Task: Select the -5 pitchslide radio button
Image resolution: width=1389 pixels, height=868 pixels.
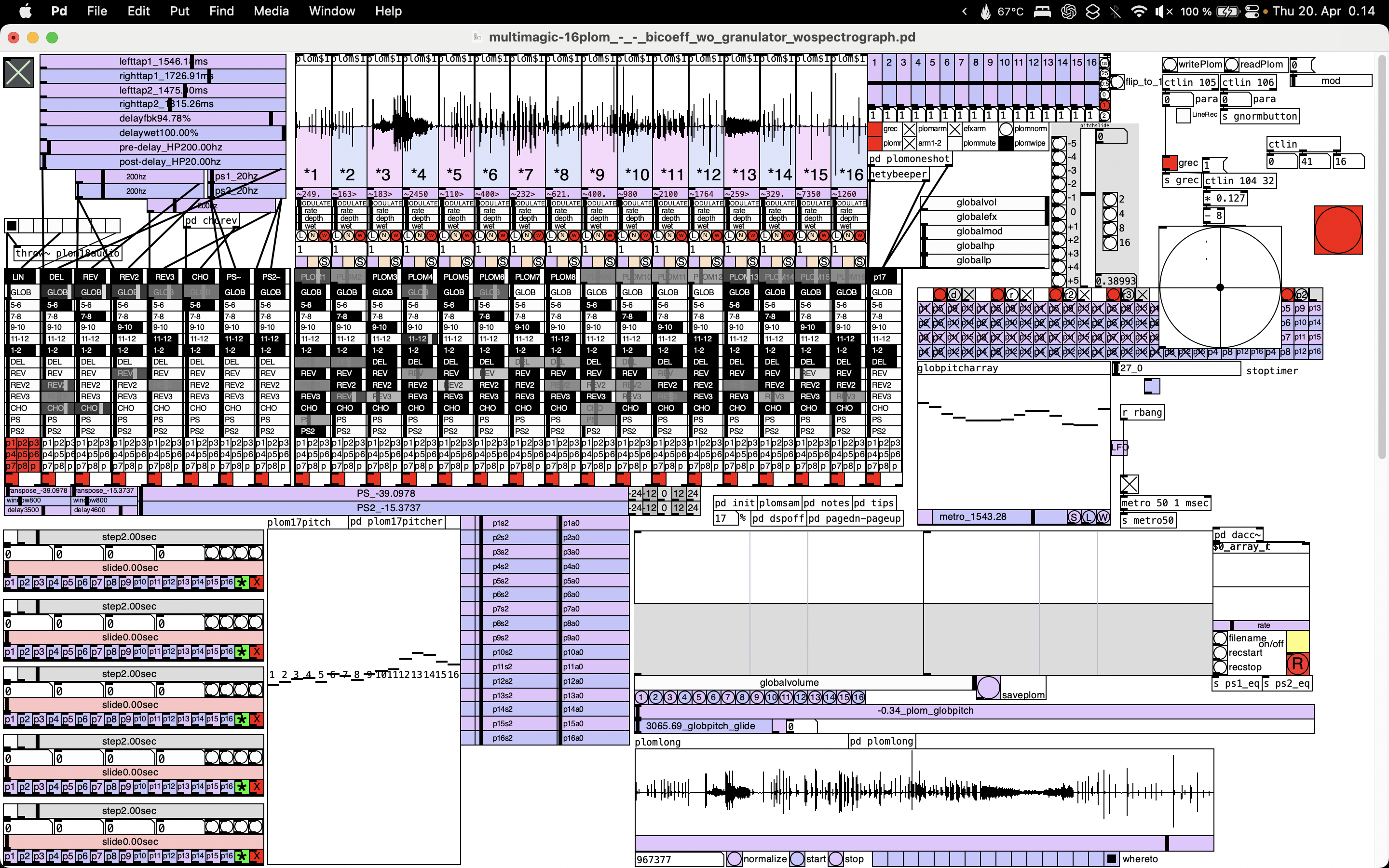Action: click(x=1059, y=144)
